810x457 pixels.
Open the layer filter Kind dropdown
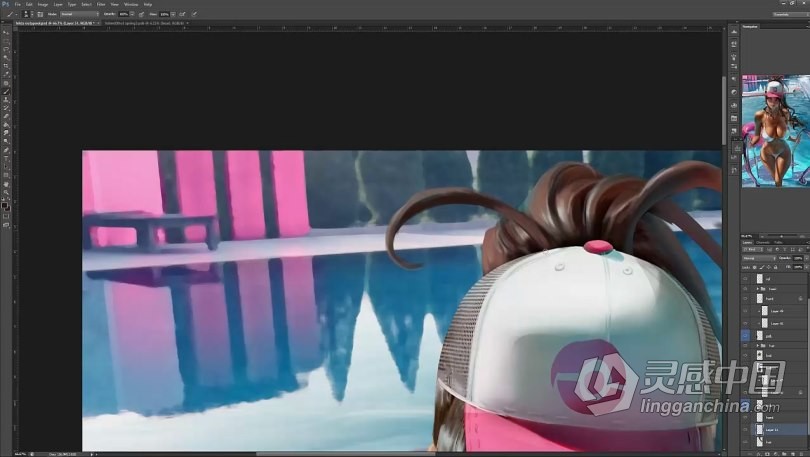coord(753,249)
